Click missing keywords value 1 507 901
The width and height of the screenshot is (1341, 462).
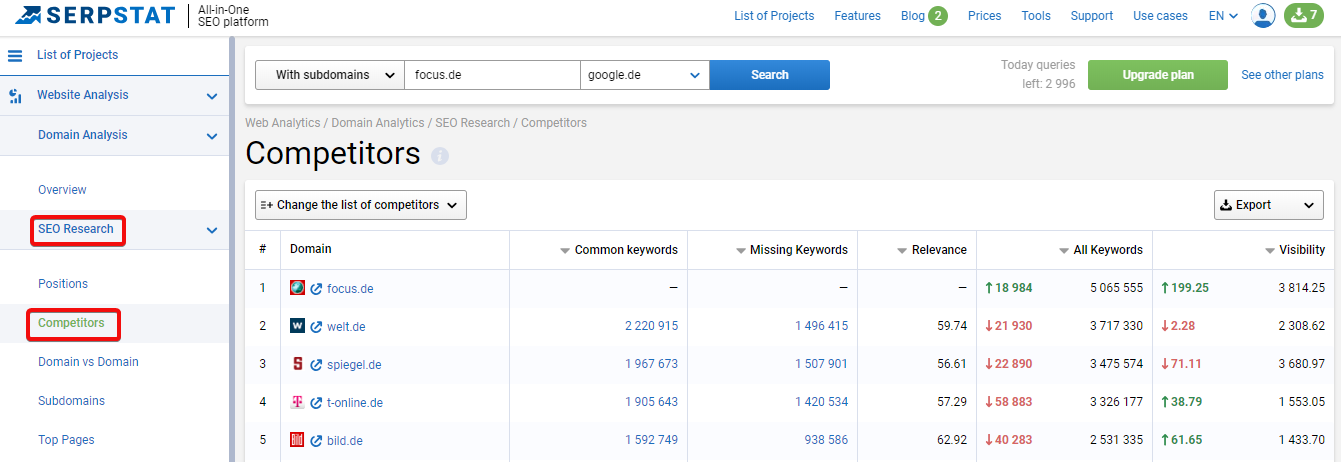point(821,364)
